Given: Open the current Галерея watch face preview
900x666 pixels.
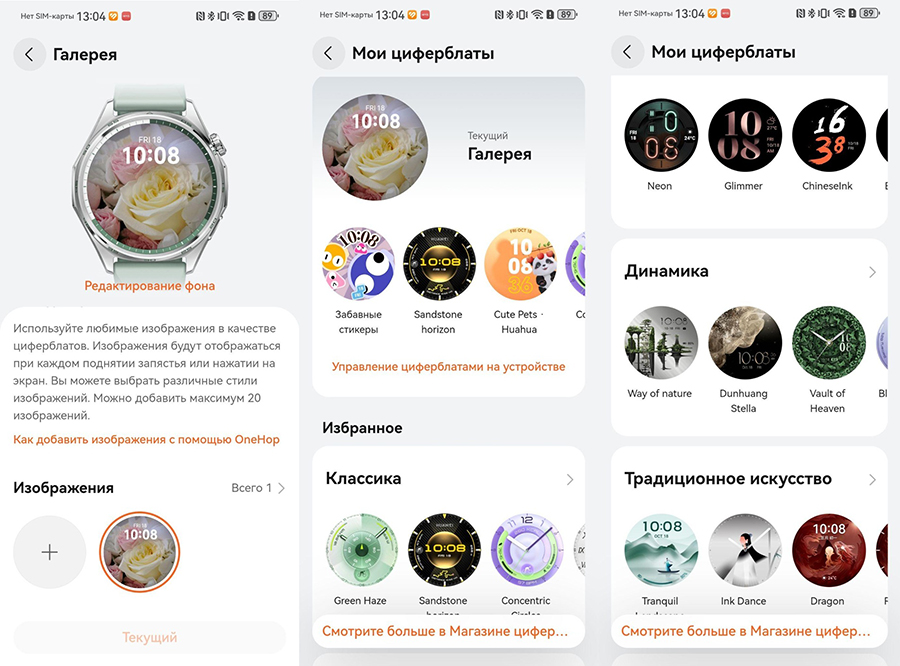Looking at the screenshot, I should [x=375, y=147].
